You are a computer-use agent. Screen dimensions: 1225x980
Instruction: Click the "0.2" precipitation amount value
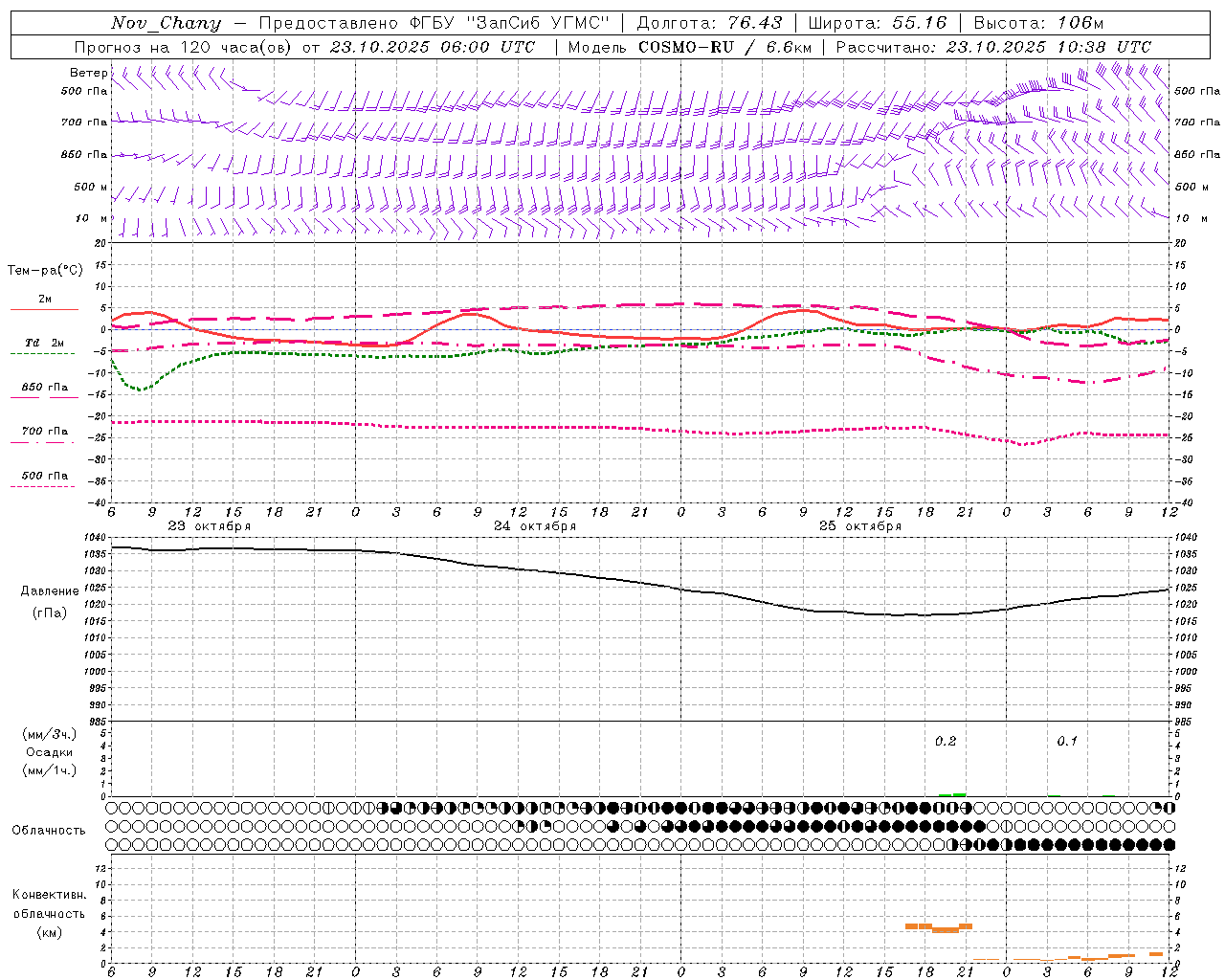[x=946, y=741]
